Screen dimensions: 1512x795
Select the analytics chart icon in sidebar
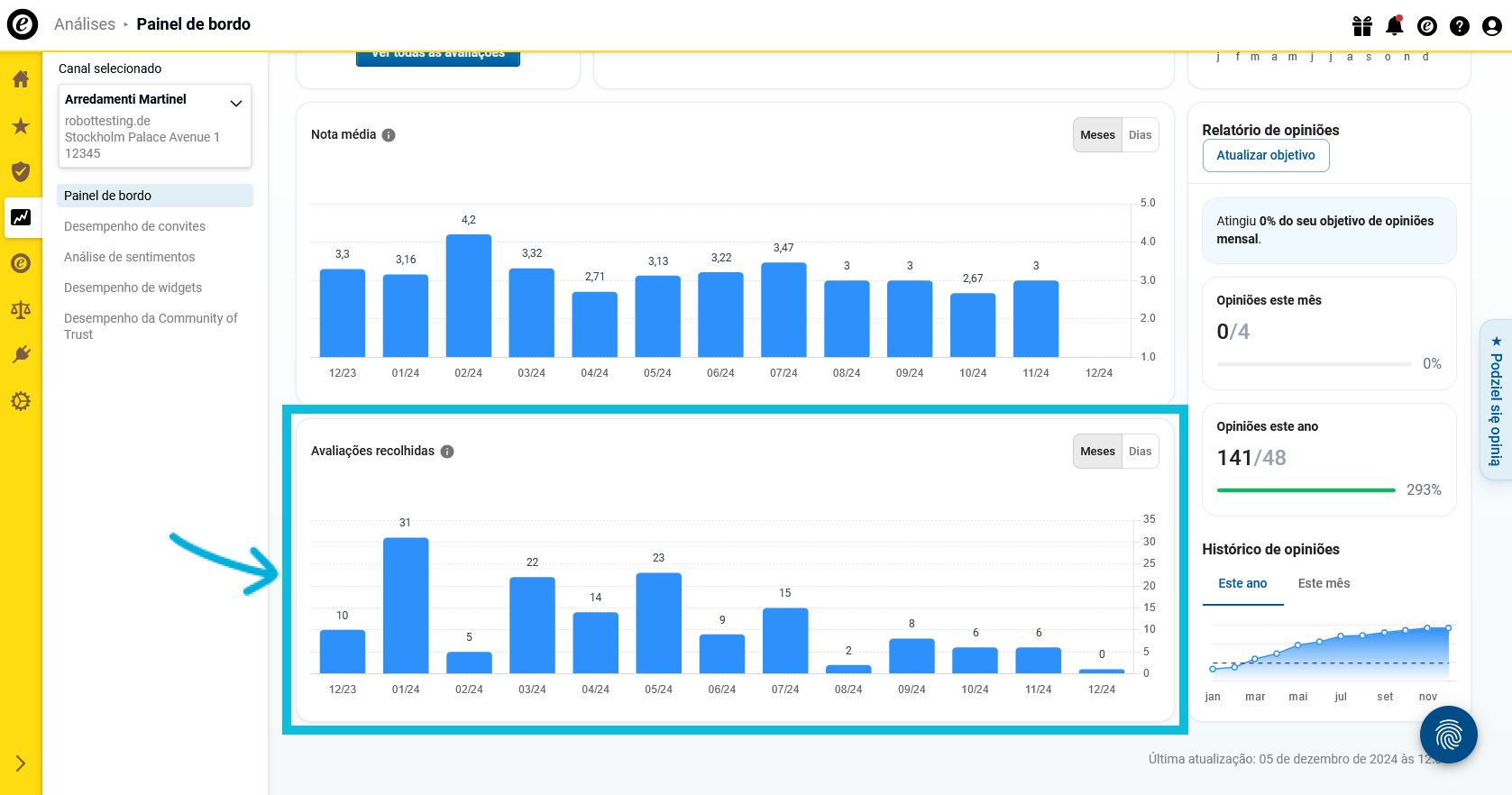point(21,217)
